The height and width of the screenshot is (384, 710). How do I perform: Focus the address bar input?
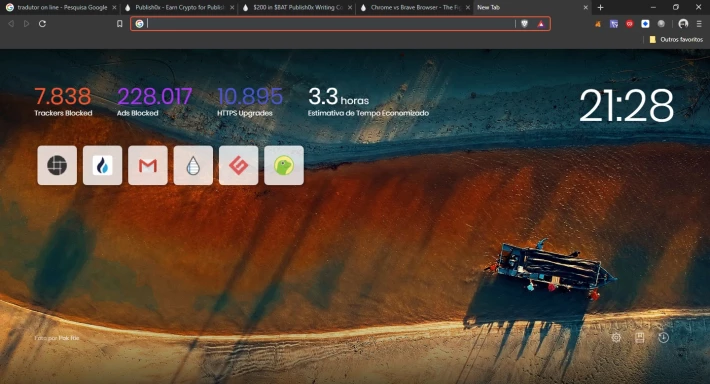[x=331, y=24]
